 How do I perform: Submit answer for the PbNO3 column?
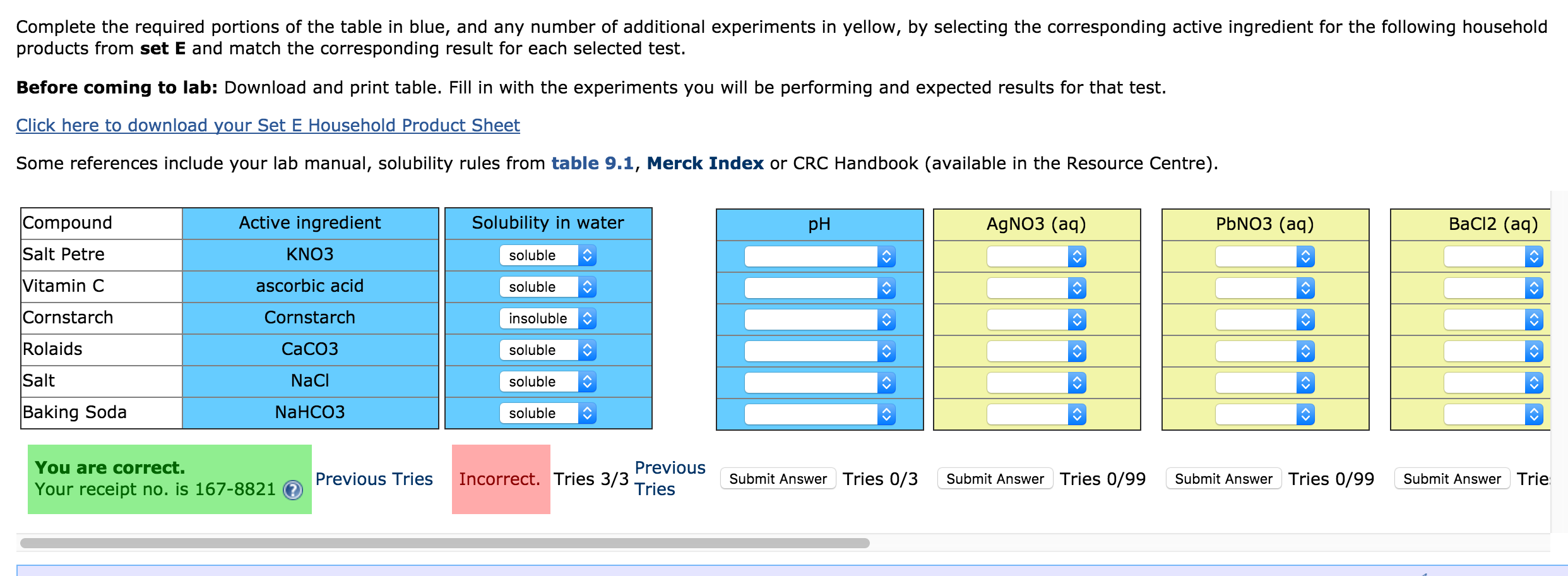coord(1223,478)
